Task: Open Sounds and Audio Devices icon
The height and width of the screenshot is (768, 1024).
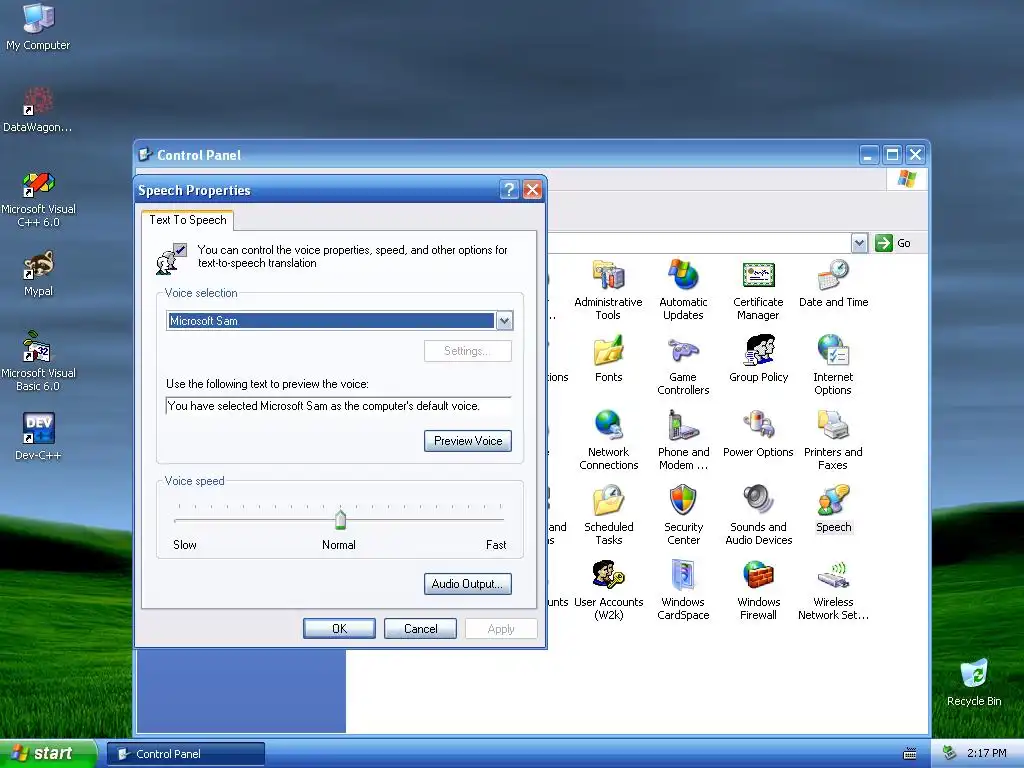Action: (x=758, y=515)
